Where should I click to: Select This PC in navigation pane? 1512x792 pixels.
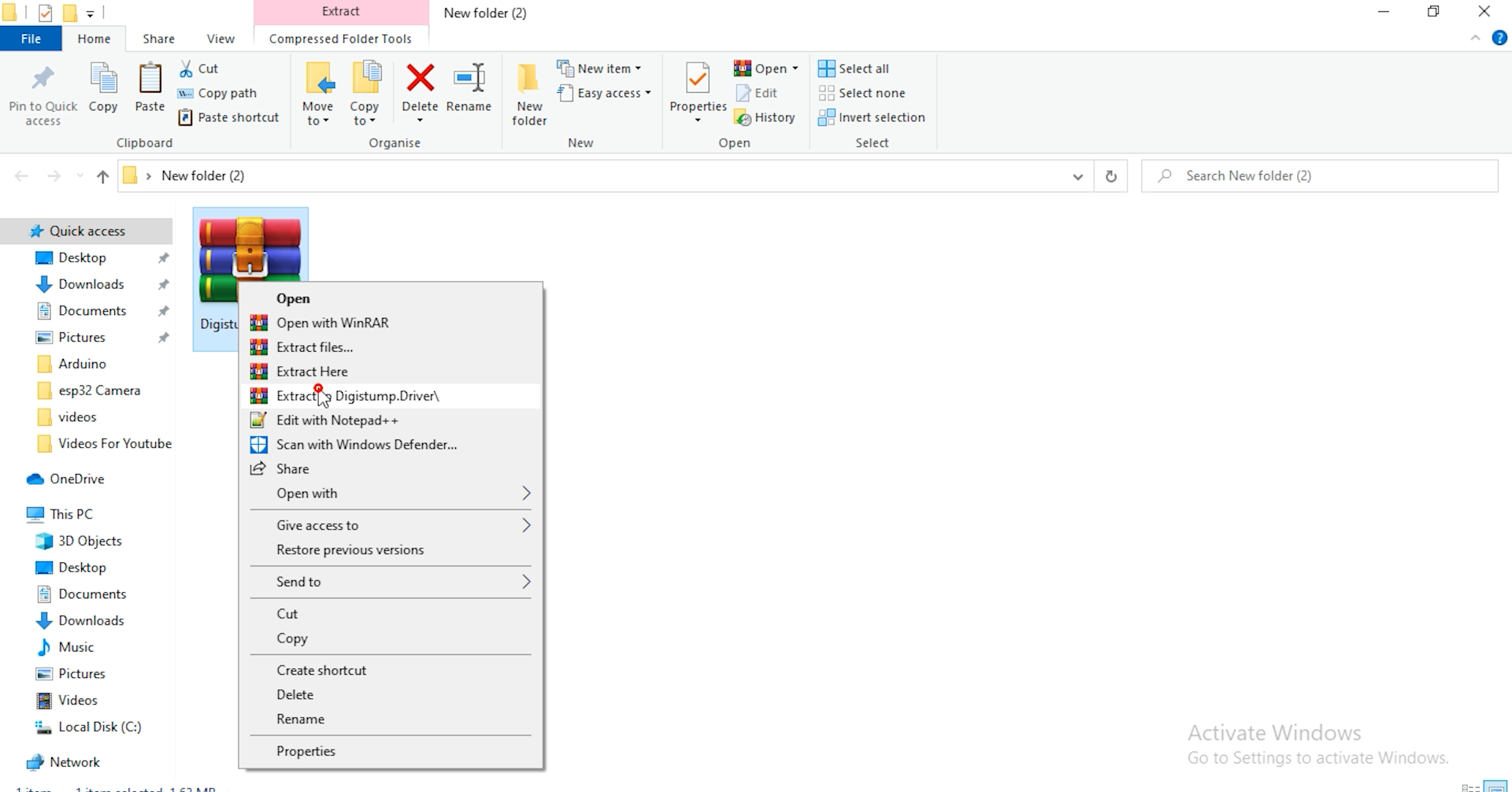pos(71,514)
